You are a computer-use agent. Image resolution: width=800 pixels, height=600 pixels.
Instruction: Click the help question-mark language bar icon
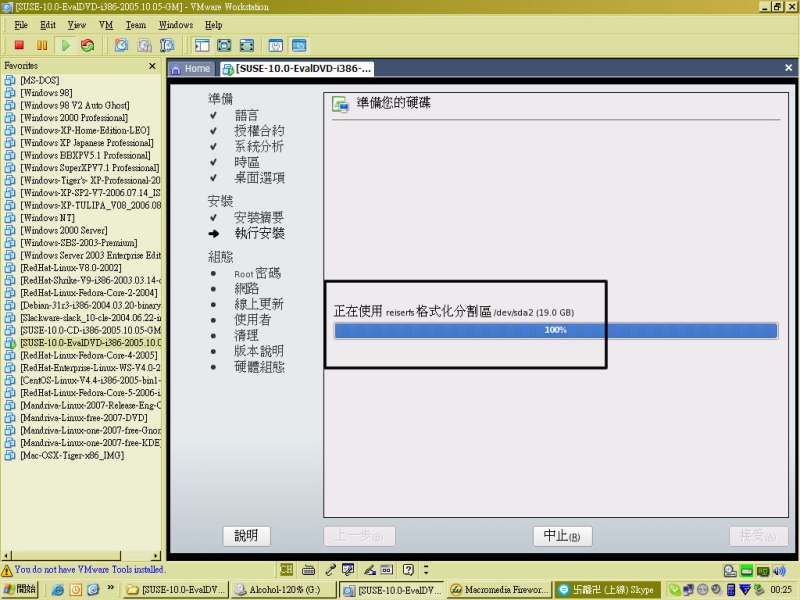pos(408,569)
